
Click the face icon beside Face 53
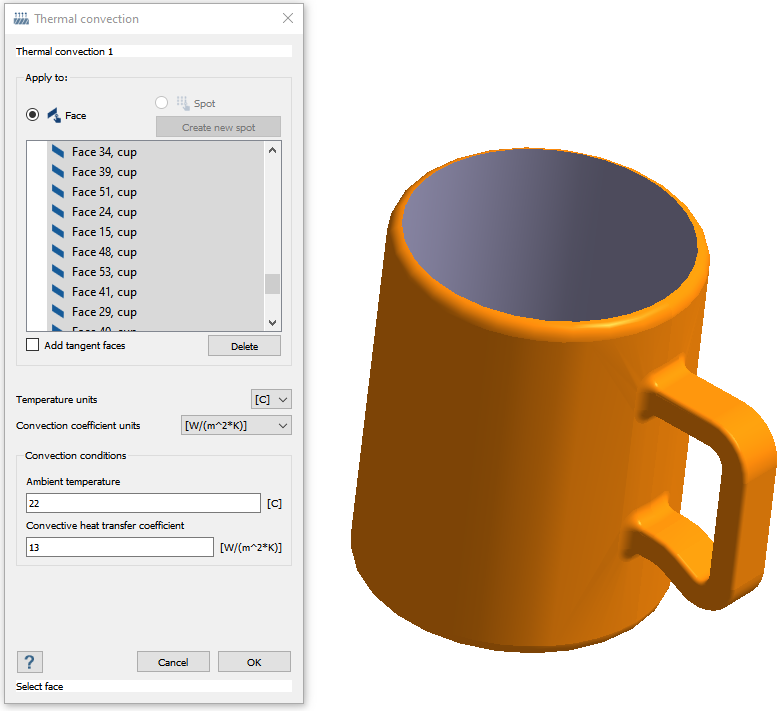point(58,271)
